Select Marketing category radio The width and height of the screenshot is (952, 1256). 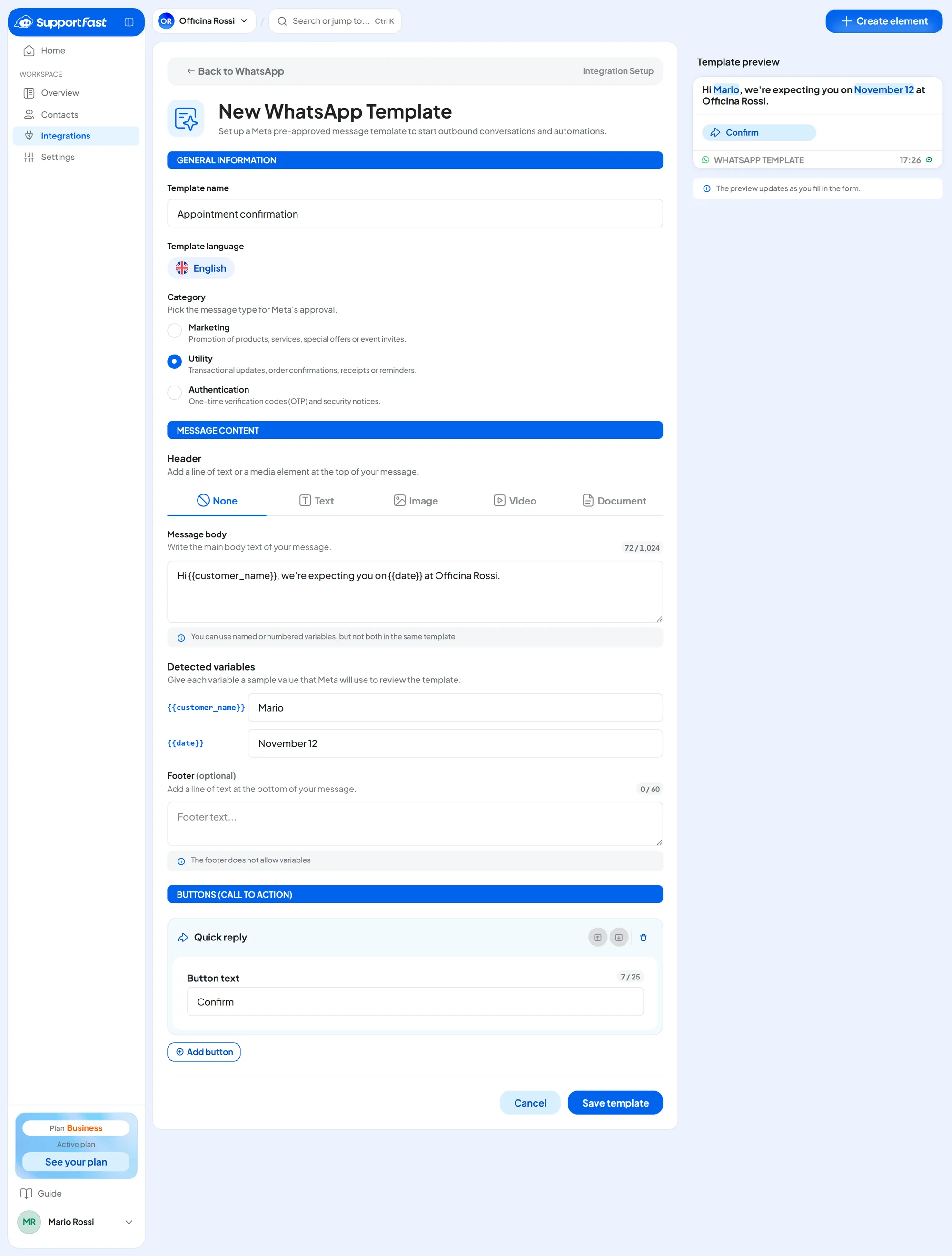174,330
